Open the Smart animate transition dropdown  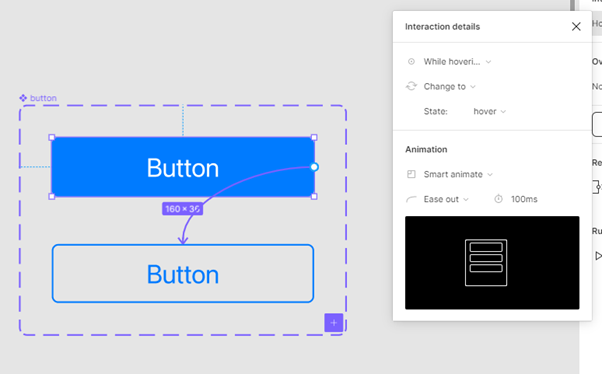458,174
